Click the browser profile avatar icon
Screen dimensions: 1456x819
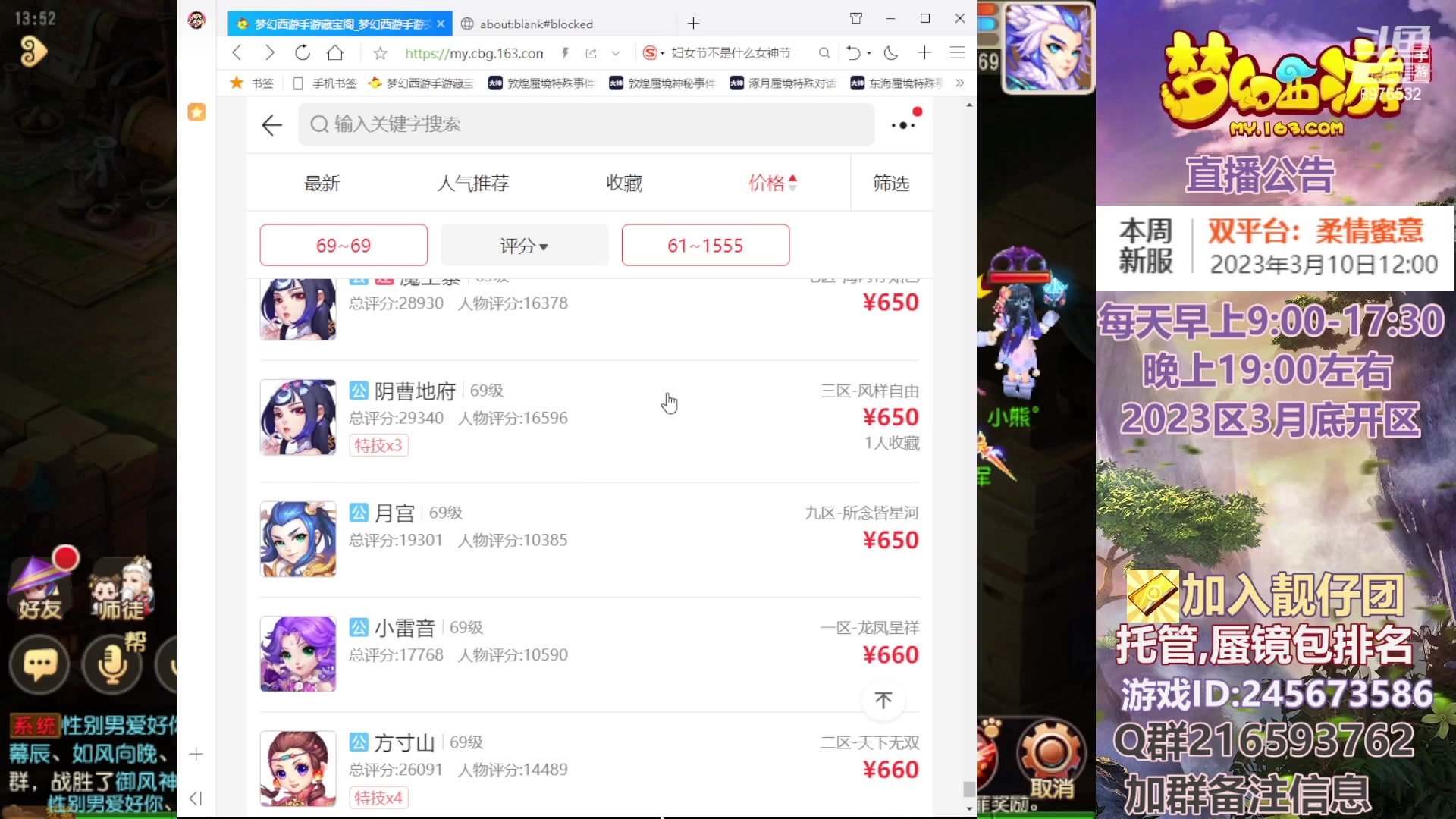pos(196,20)
